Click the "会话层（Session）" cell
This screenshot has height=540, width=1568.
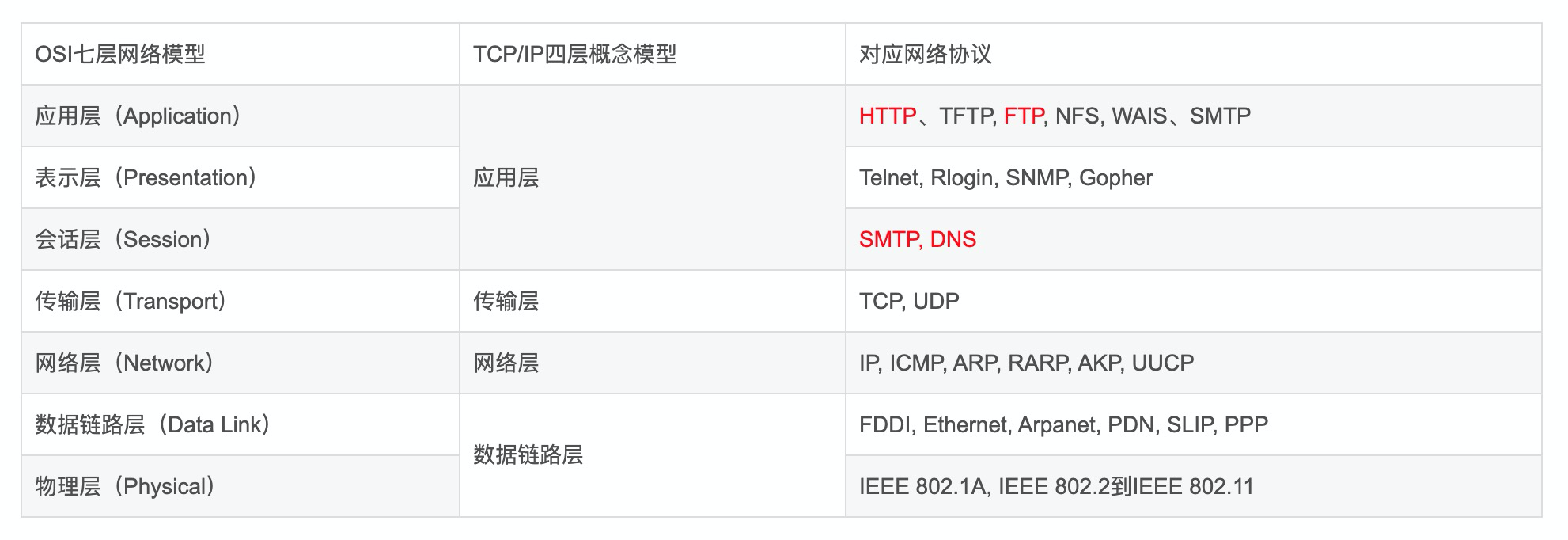[123, 239]
